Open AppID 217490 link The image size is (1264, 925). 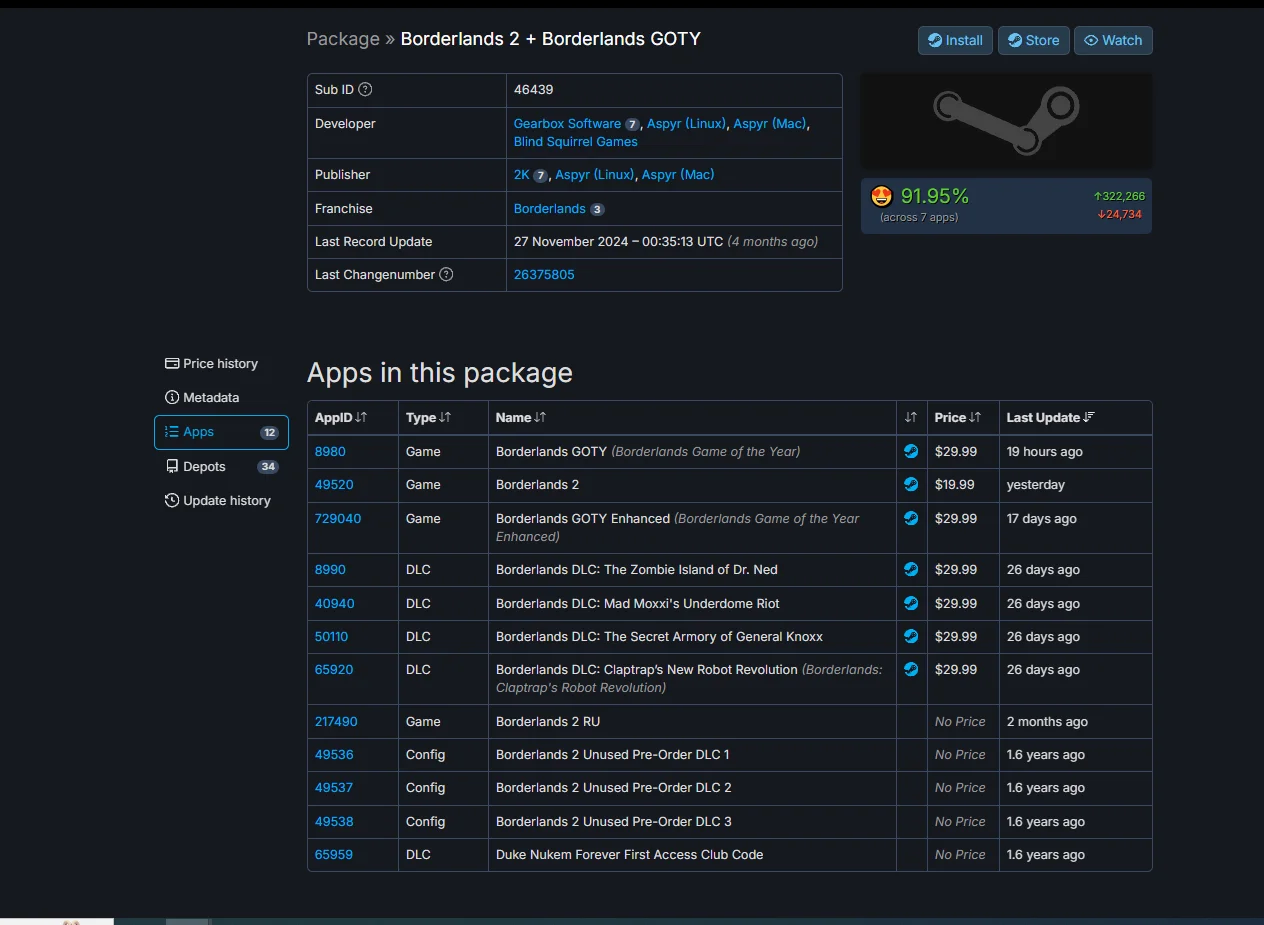click(x=336, y=721)
